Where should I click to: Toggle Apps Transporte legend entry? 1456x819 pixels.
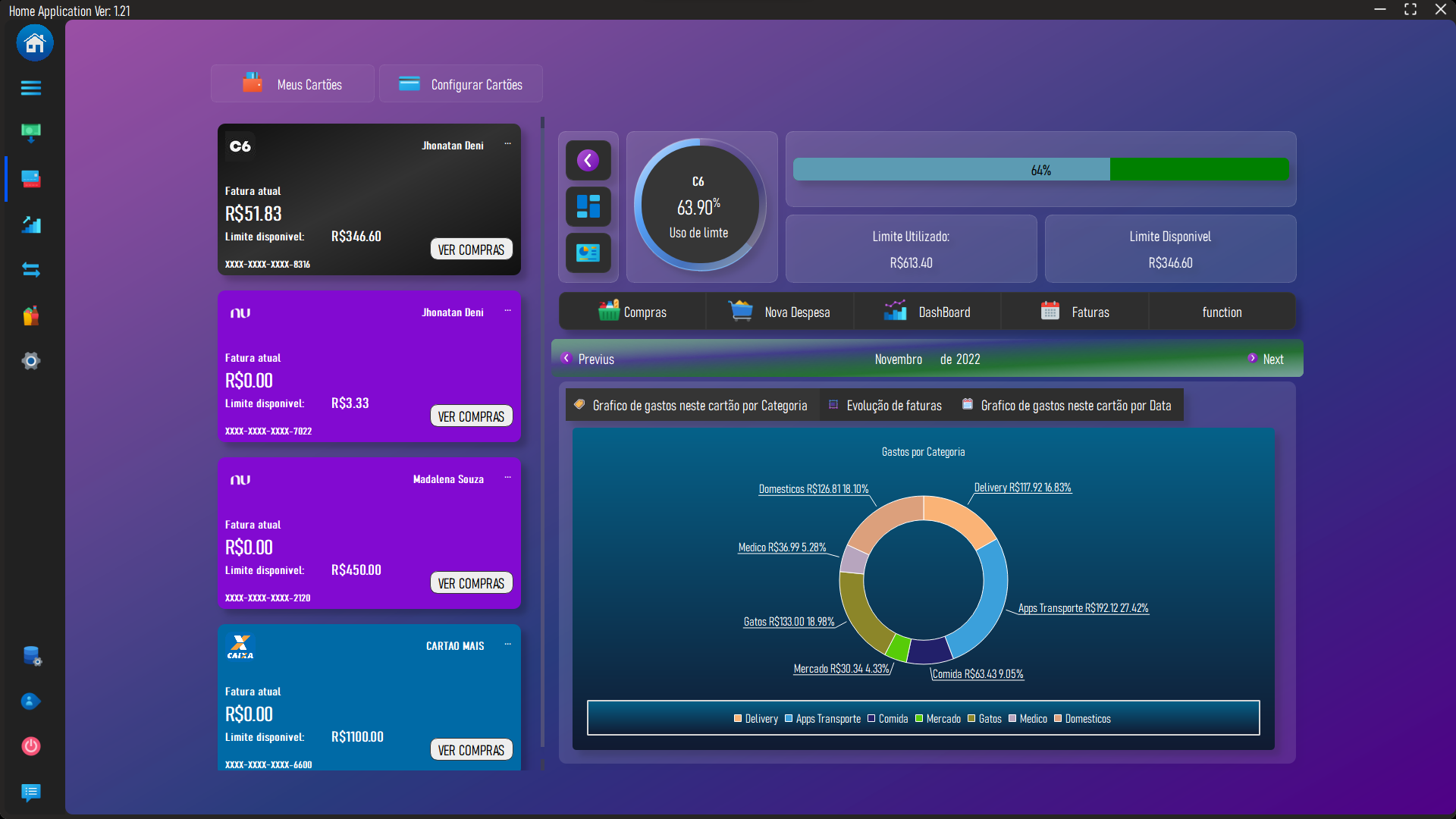click(823, 719)
